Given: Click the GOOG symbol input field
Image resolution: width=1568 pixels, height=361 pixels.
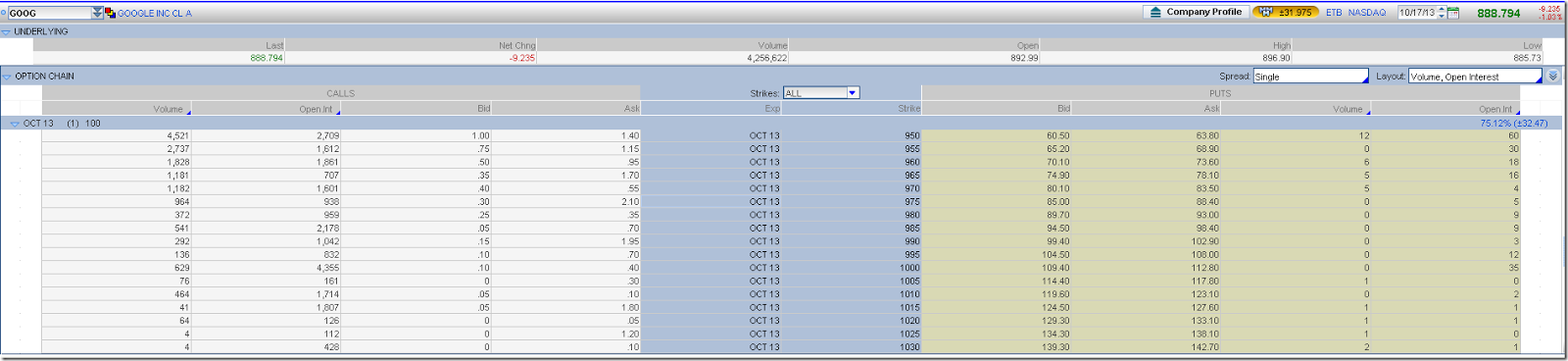Looking at the screenshot, I should tap(49, 13).
